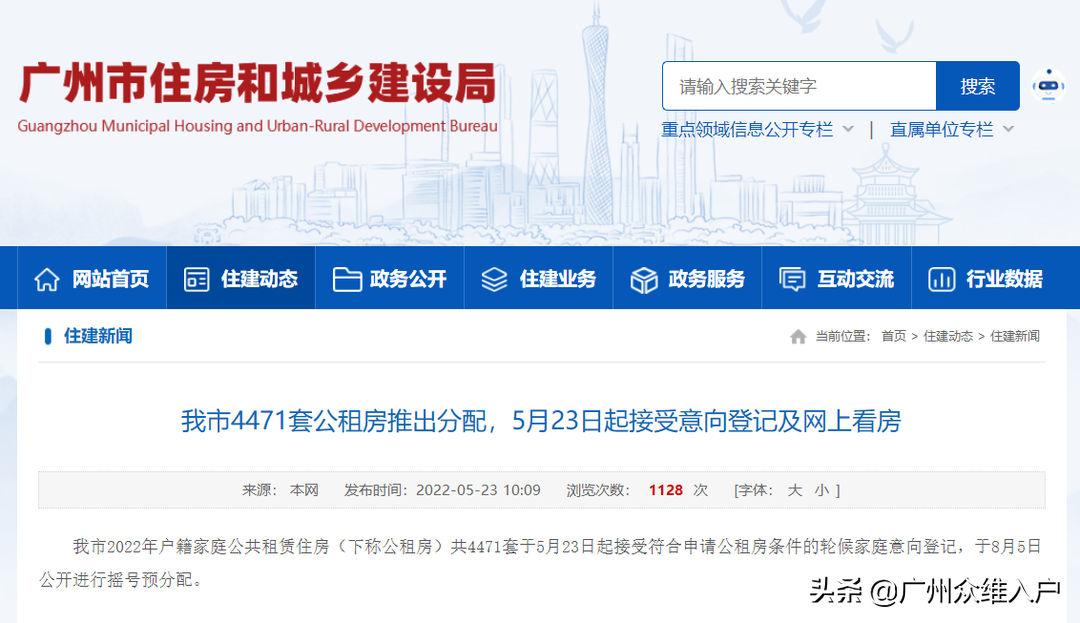Open the 行业数据 menu item
Image resolution: width=1080 pixels, height=623 pixels.
click(986, 279)
